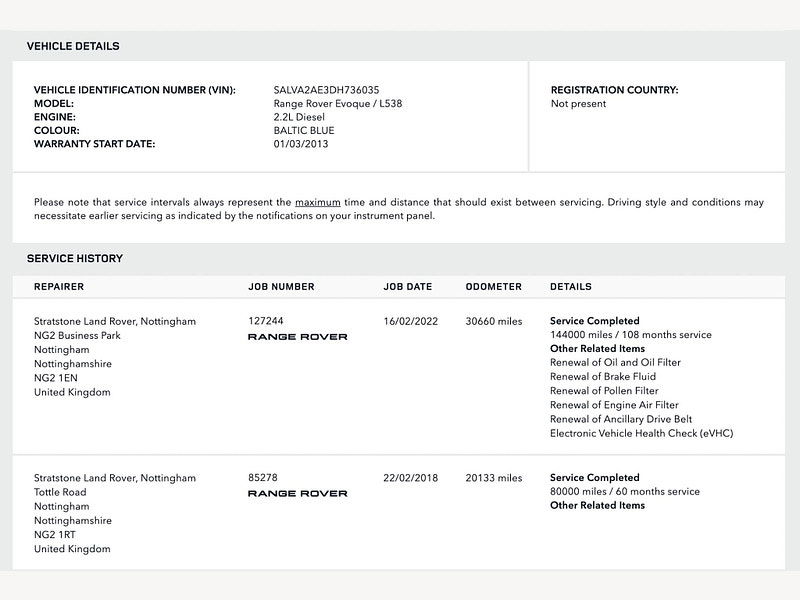Click "144000 miles / 108 months service"
This screenshot has width=800, height=600.
pyautogui.click(x=631, y=335)
